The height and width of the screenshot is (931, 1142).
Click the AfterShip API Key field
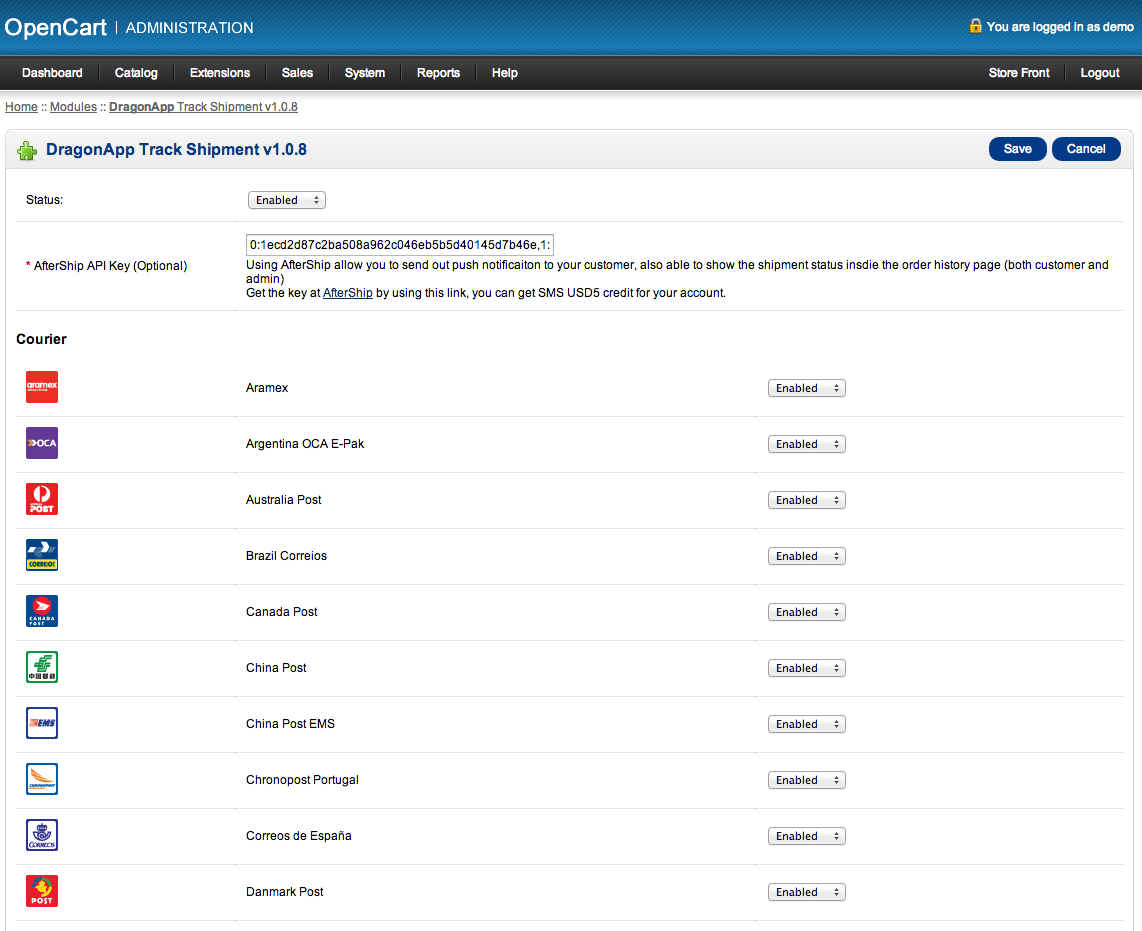pyautogui.click(x=400, y=245)
